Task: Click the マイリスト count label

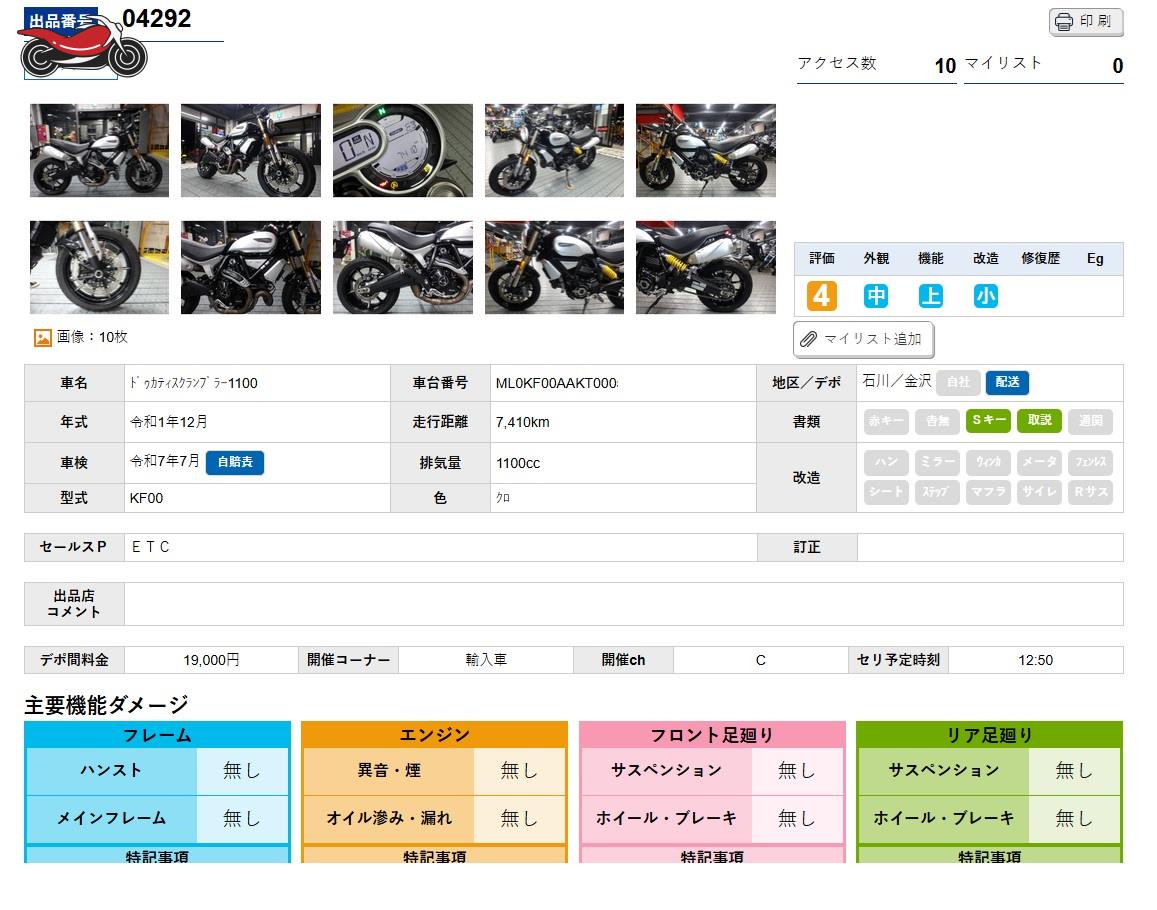Action: pyautogui.click(x=1003, y=63)
